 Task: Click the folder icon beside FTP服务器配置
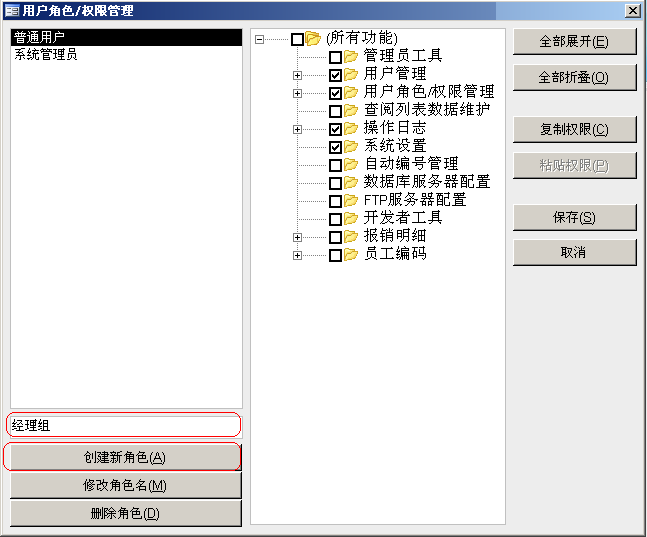point(351,201)
